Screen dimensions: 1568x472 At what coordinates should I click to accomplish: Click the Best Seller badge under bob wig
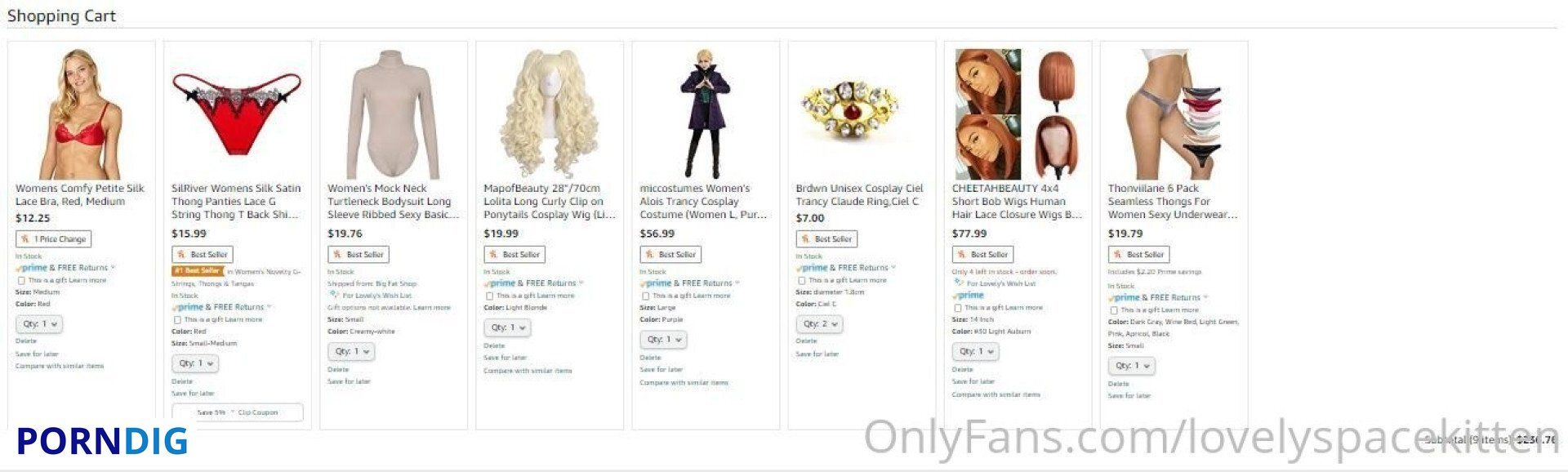[x=982, y=255]
